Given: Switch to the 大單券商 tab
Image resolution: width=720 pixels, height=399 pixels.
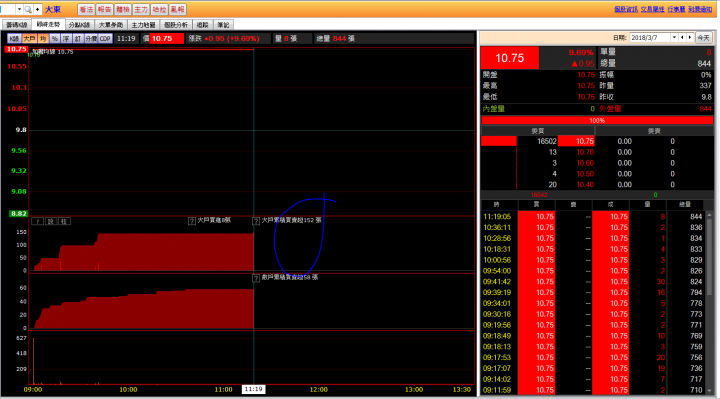Looking at the screenshot, I should 111,25.
